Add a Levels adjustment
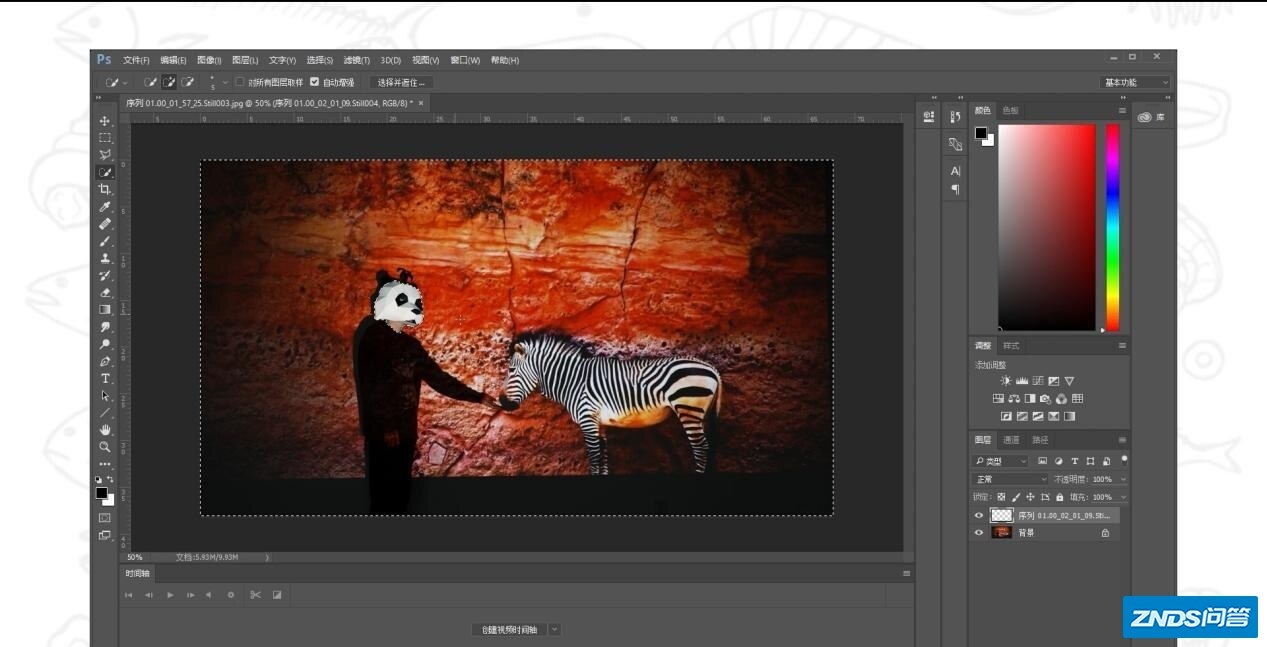Screen dimensions: 1267x647 pos(1022,381)
